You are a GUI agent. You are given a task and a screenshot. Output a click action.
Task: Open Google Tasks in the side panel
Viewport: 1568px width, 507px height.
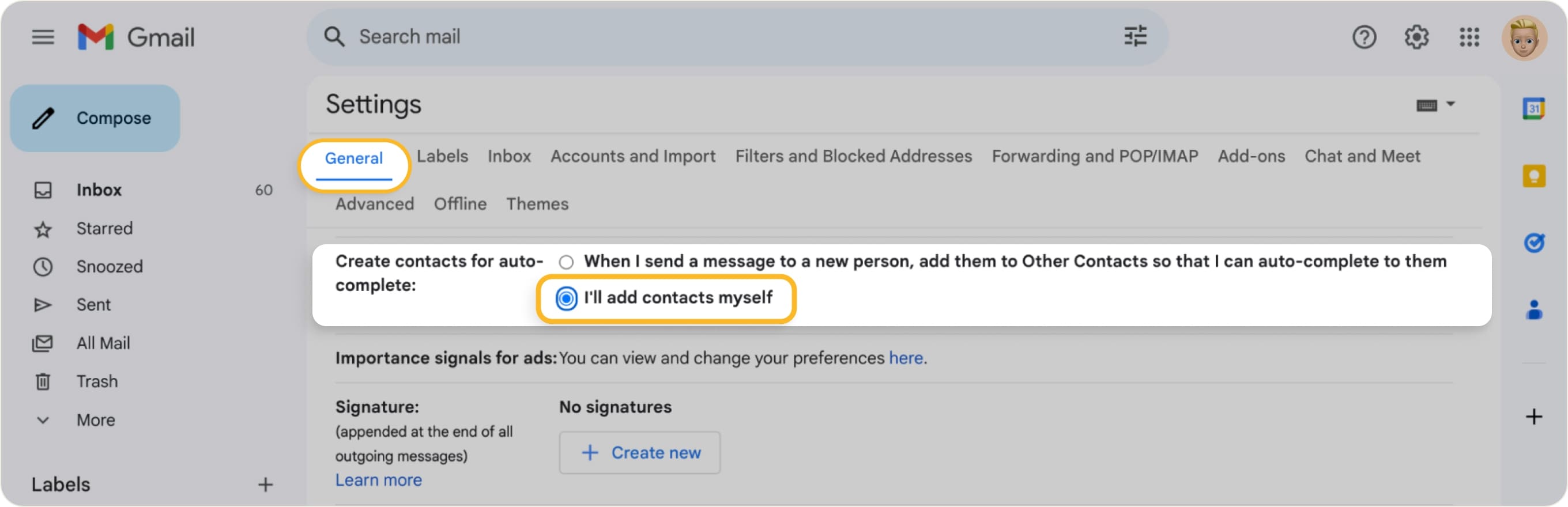1535,242
